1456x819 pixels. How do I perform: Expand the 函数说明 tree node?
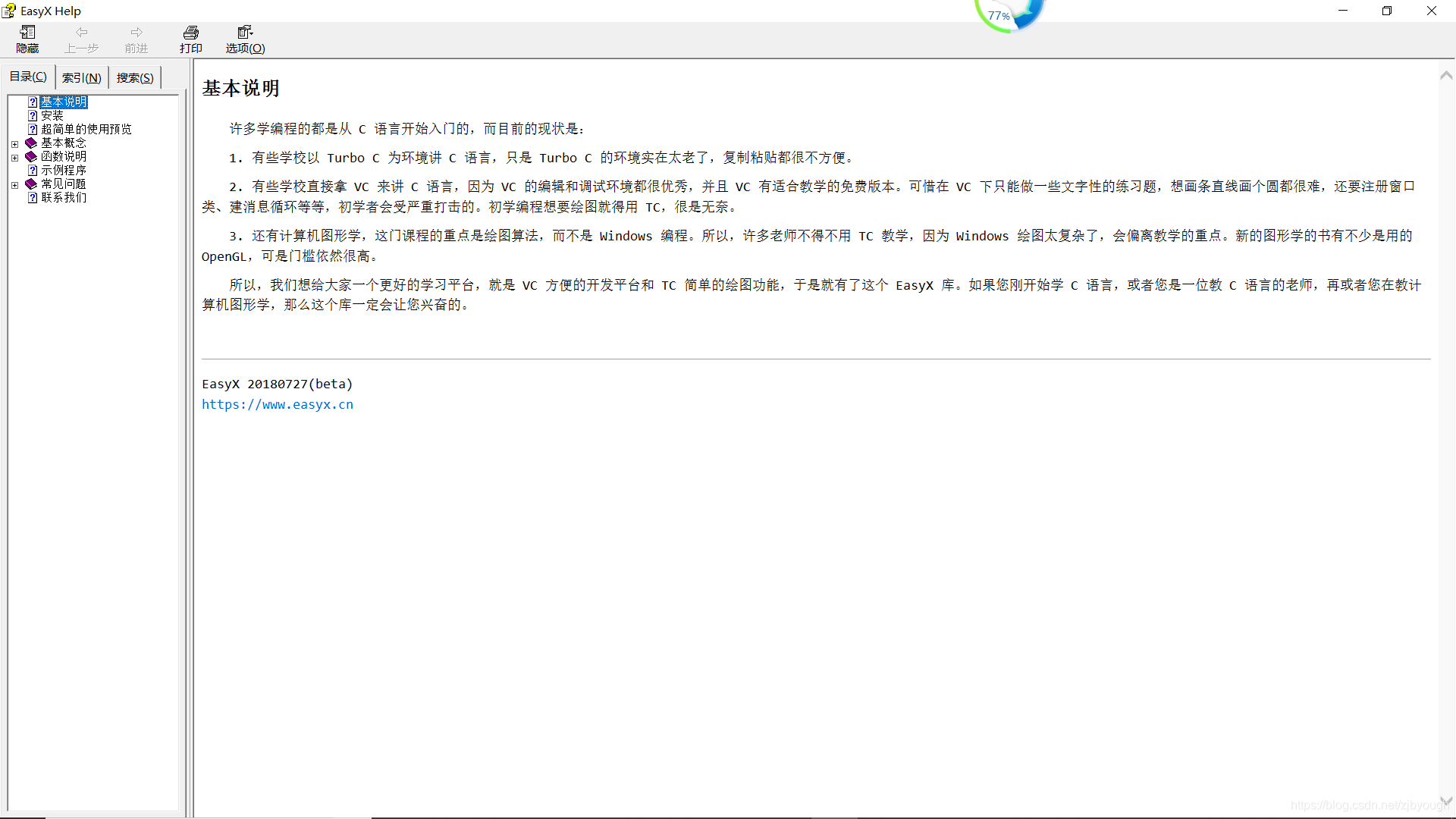click(x=14, y=157)
